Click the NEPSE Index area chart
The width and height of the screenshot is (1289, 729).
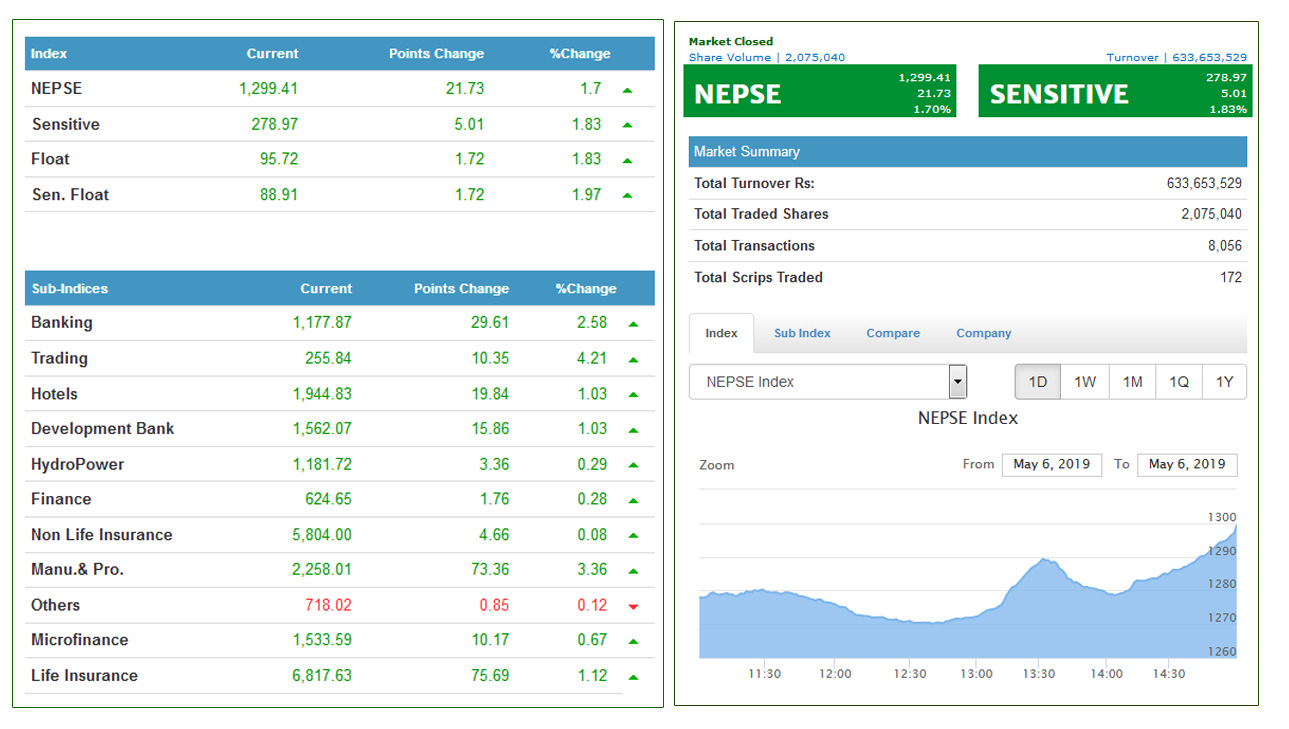pyautogui.click(x=968, y=590)
